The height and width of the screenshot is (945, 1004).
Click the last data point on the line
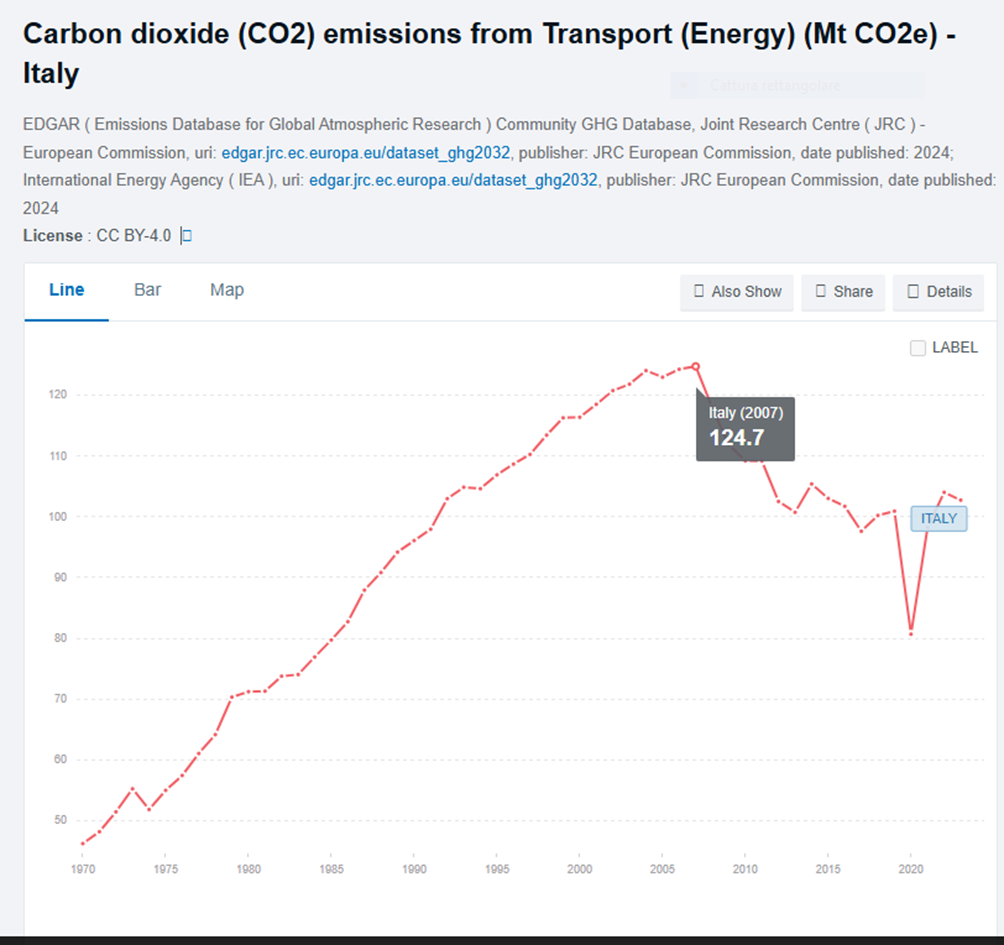961,500
